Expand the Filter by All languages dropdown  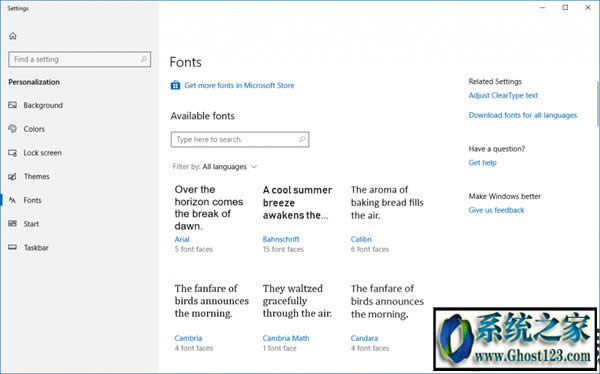pyautogui.click(x=215, y=167)
